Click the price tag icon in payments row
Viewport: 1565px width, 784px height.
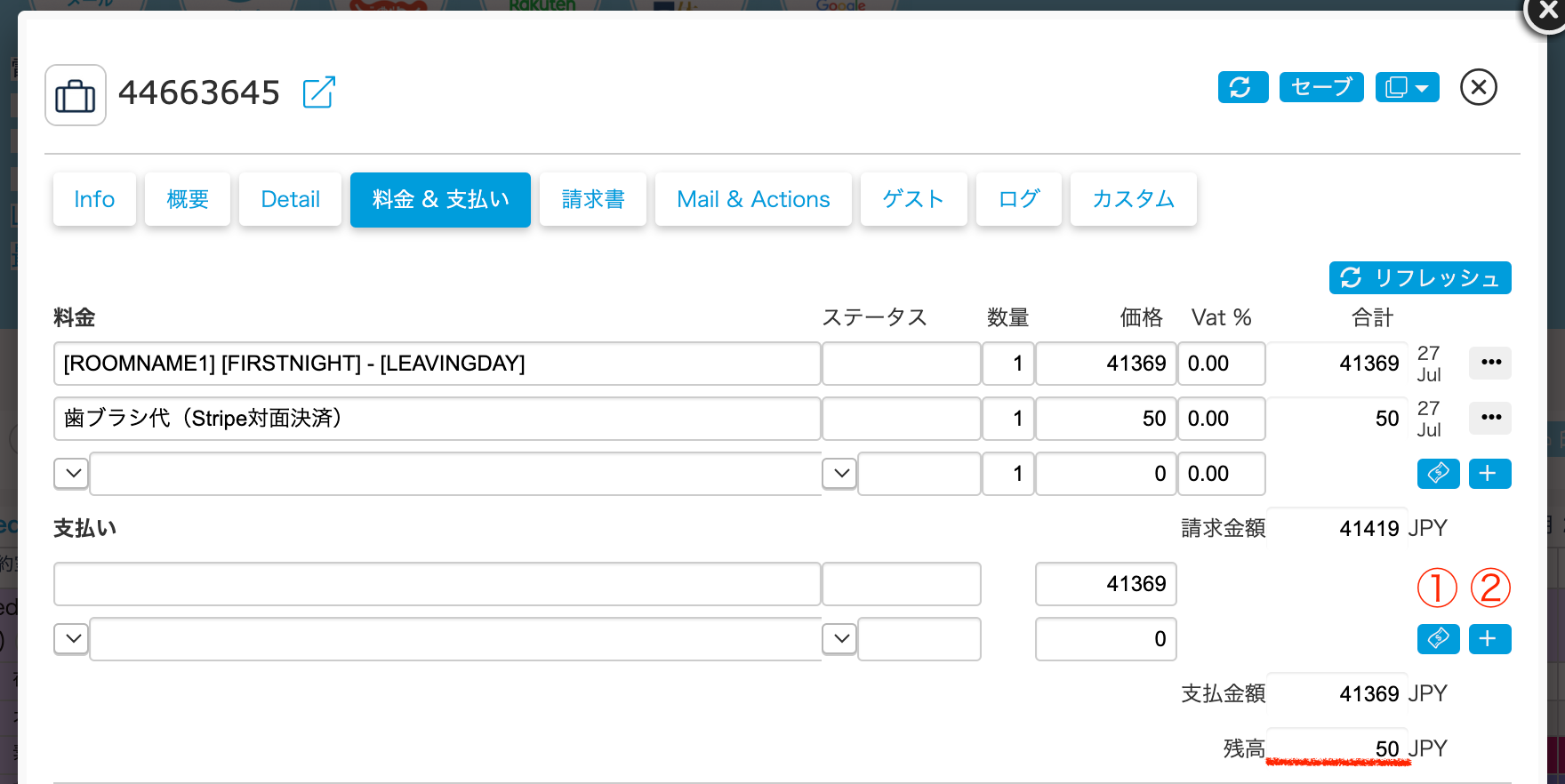coord(1438,639)
